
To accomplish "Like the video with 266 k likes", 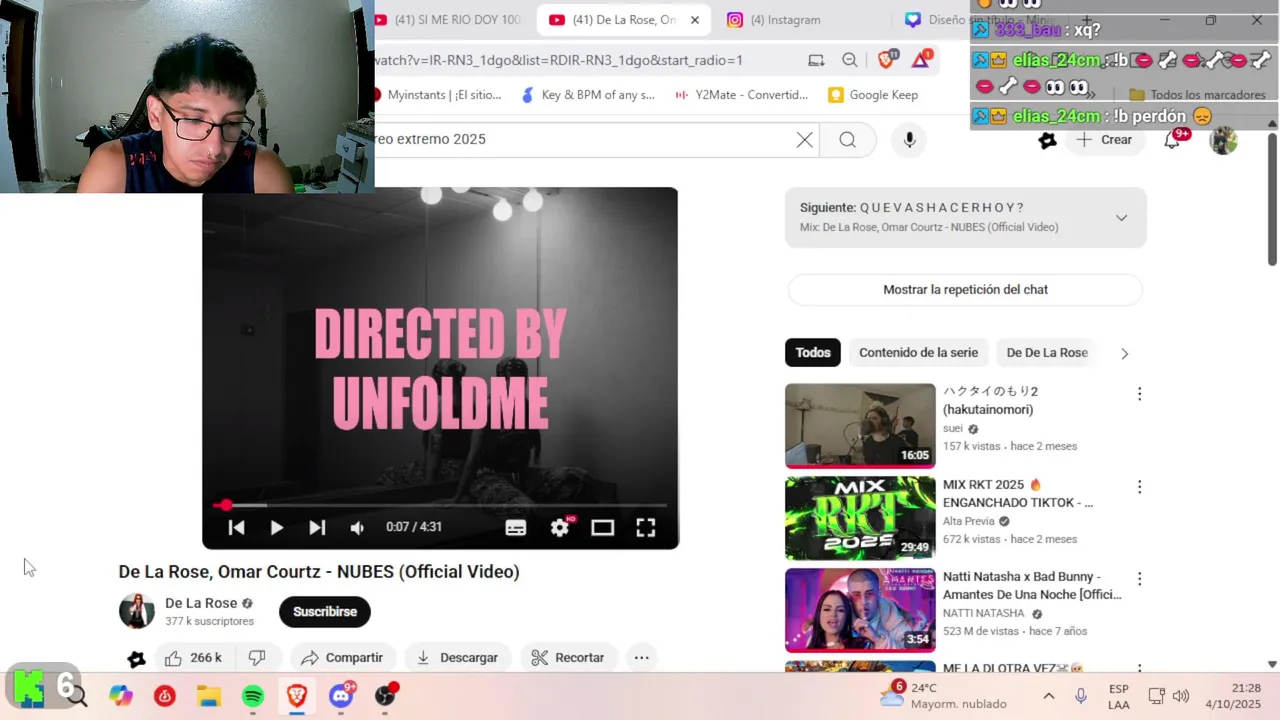I will (193, 657).
